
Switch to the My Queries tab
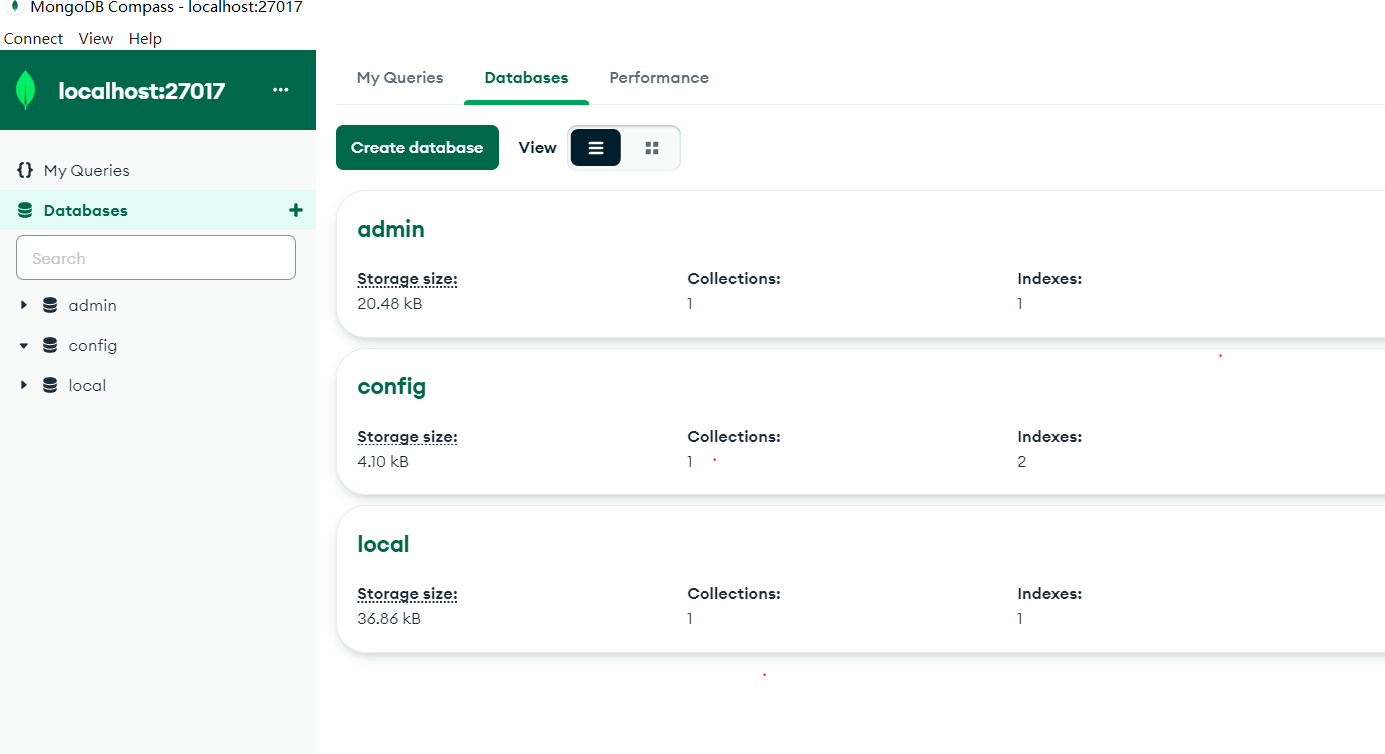(x=400, y=77)
